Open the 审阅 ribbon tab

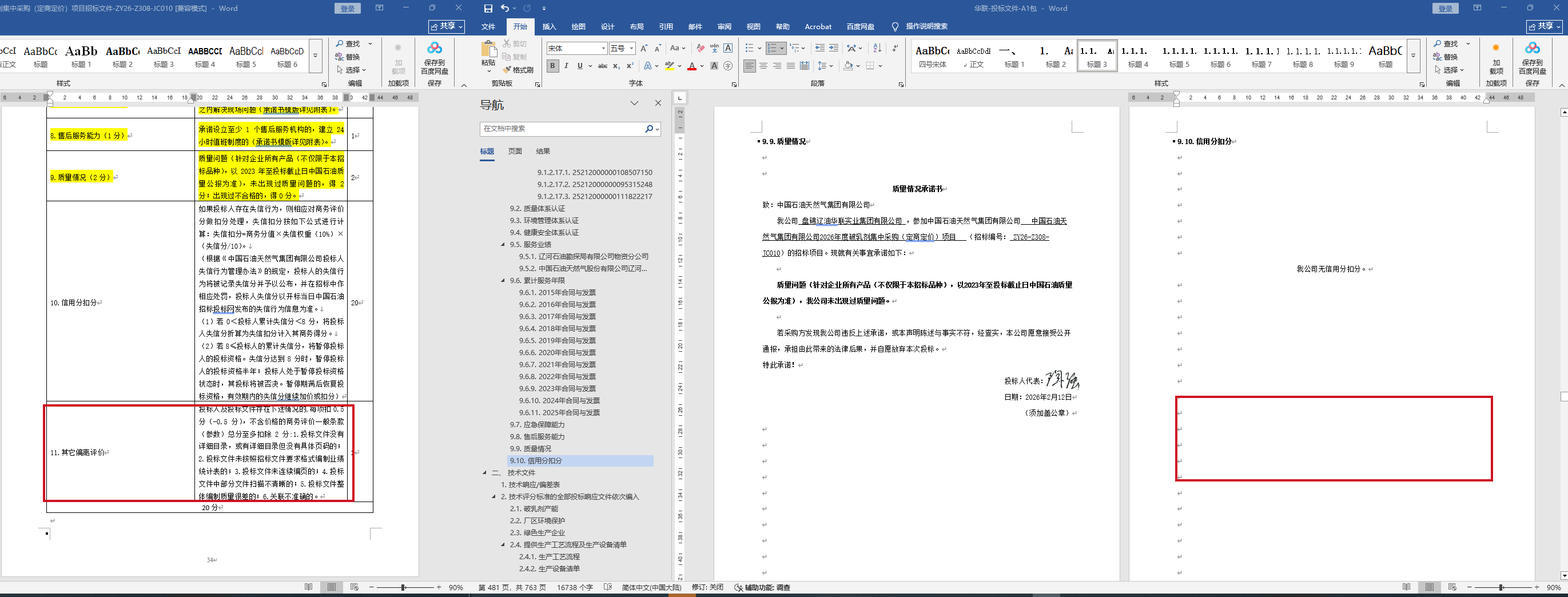click(725, 27)
